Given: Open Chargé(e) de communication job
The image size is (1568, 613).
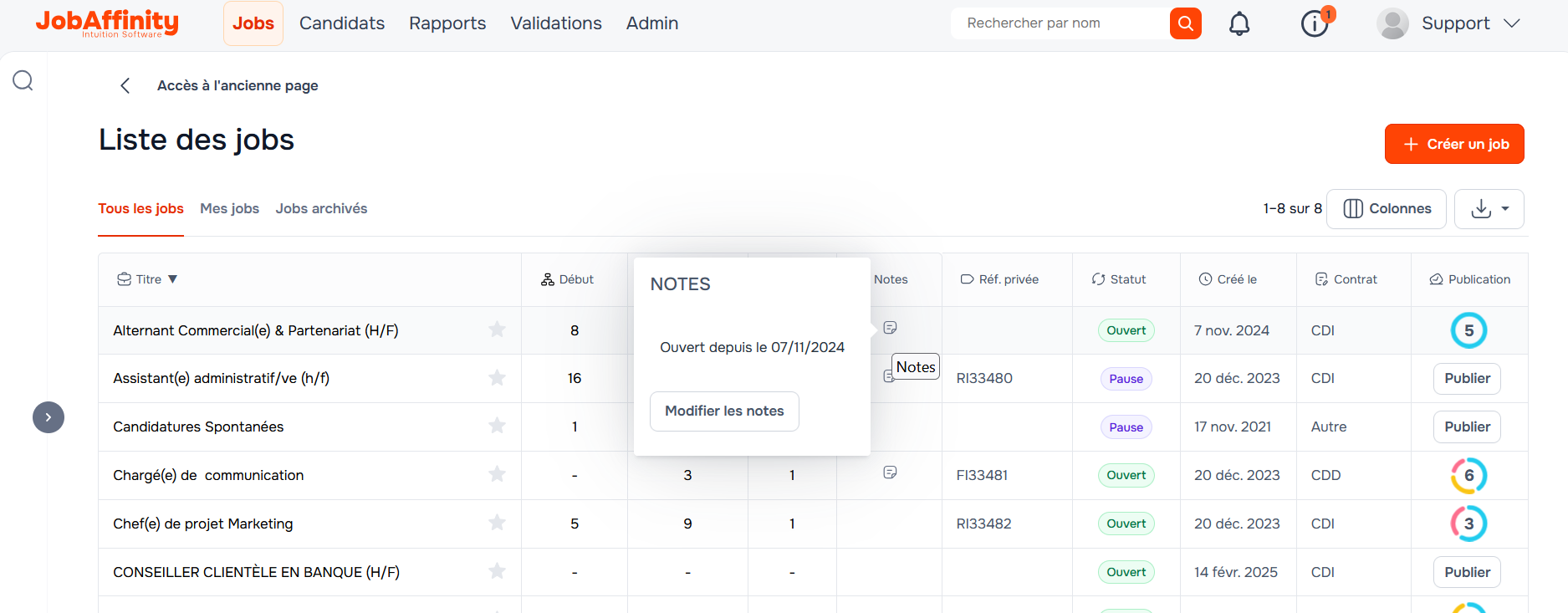Looking at the screenshot, I should [x=208, y=475].
